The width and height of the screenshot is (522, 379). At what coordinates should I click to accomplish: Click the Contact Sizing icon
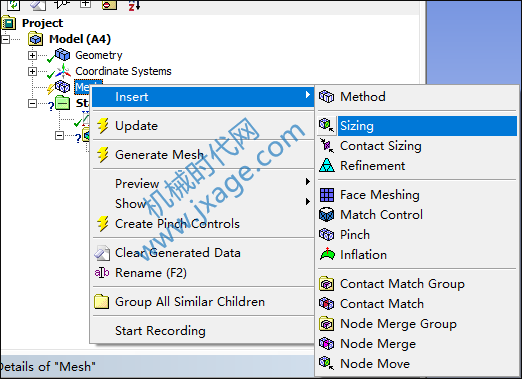(x=327, y=146)
